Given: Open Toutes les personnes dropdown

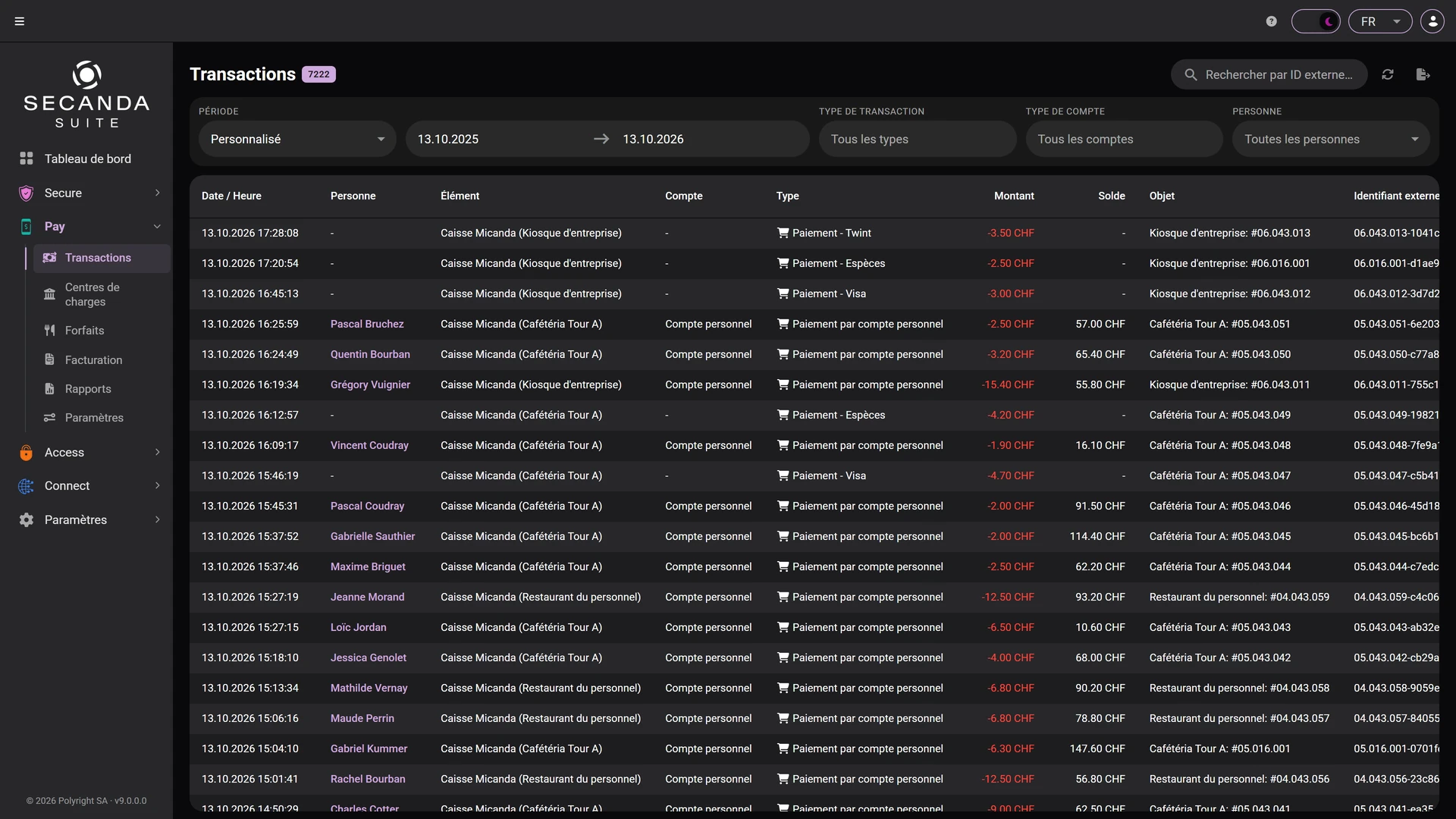Looking at the screenshot, I should pos(1331,139).
